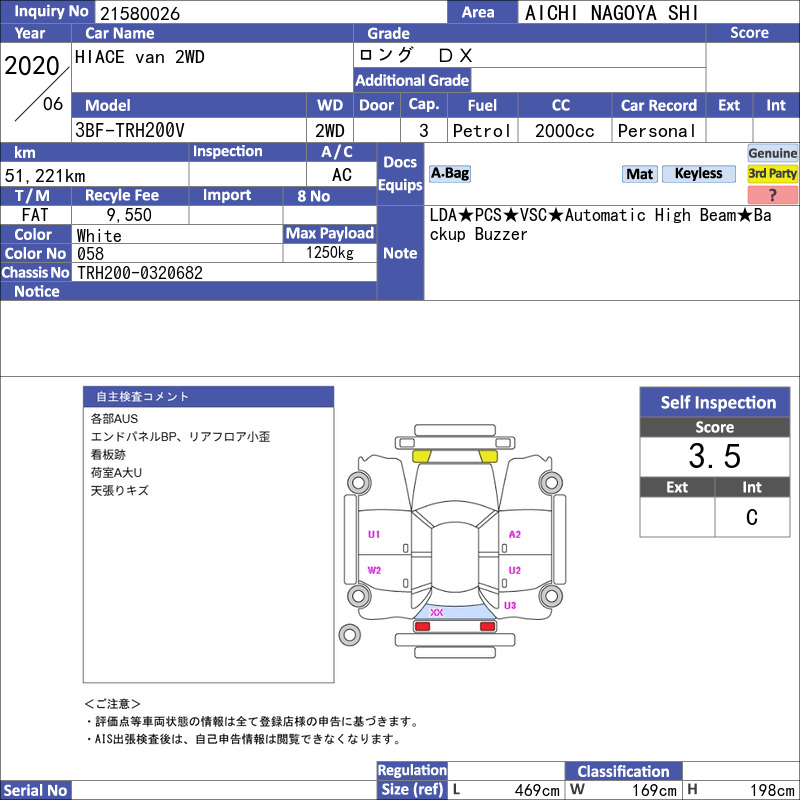Click the transmission value FAT

coord(35,215)
